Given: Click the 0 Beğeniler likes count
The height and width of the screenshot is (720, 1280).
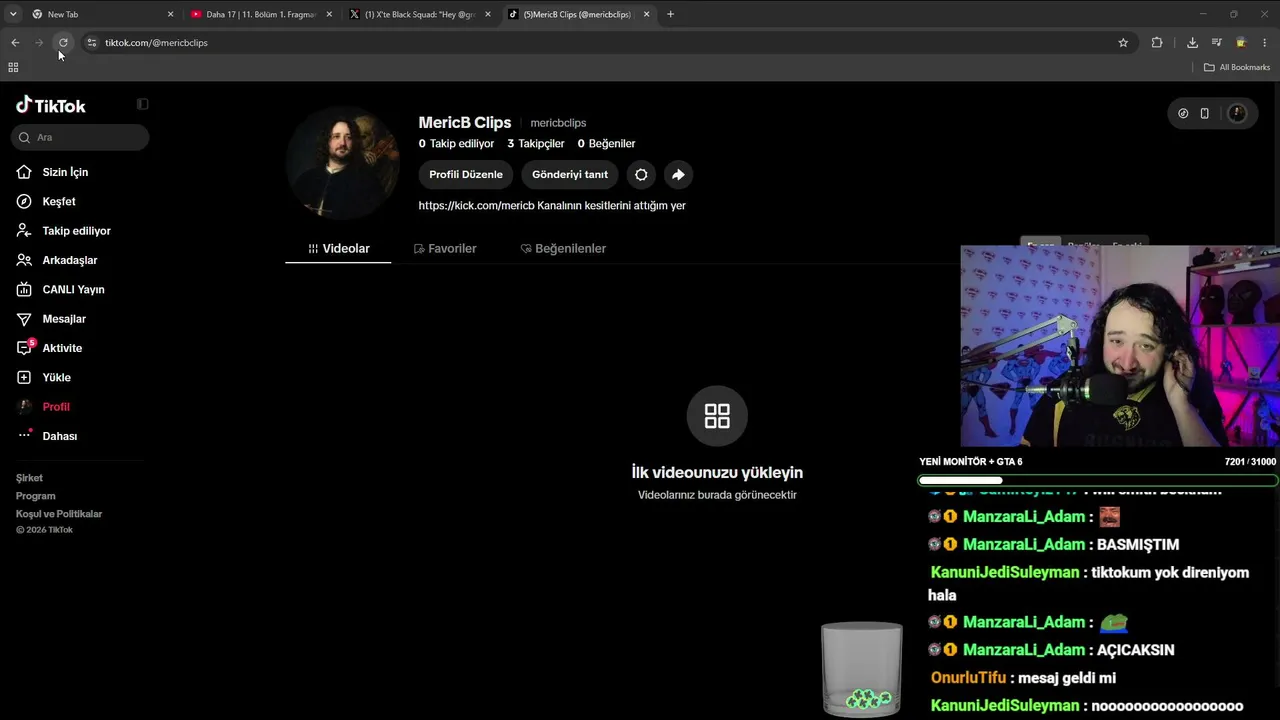Looking at the screenshot, I should 606,144.
